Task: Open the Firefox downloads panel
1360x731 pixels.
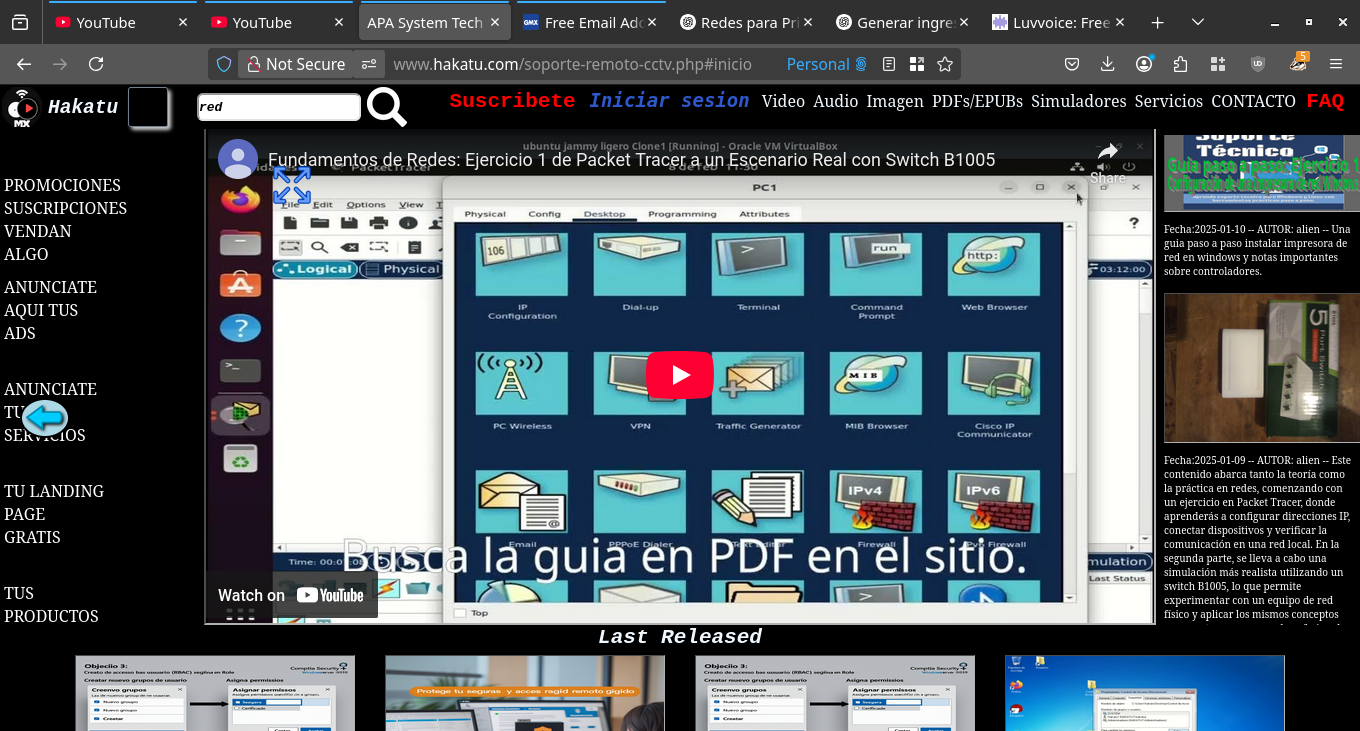Action: tap(1107, 64)
